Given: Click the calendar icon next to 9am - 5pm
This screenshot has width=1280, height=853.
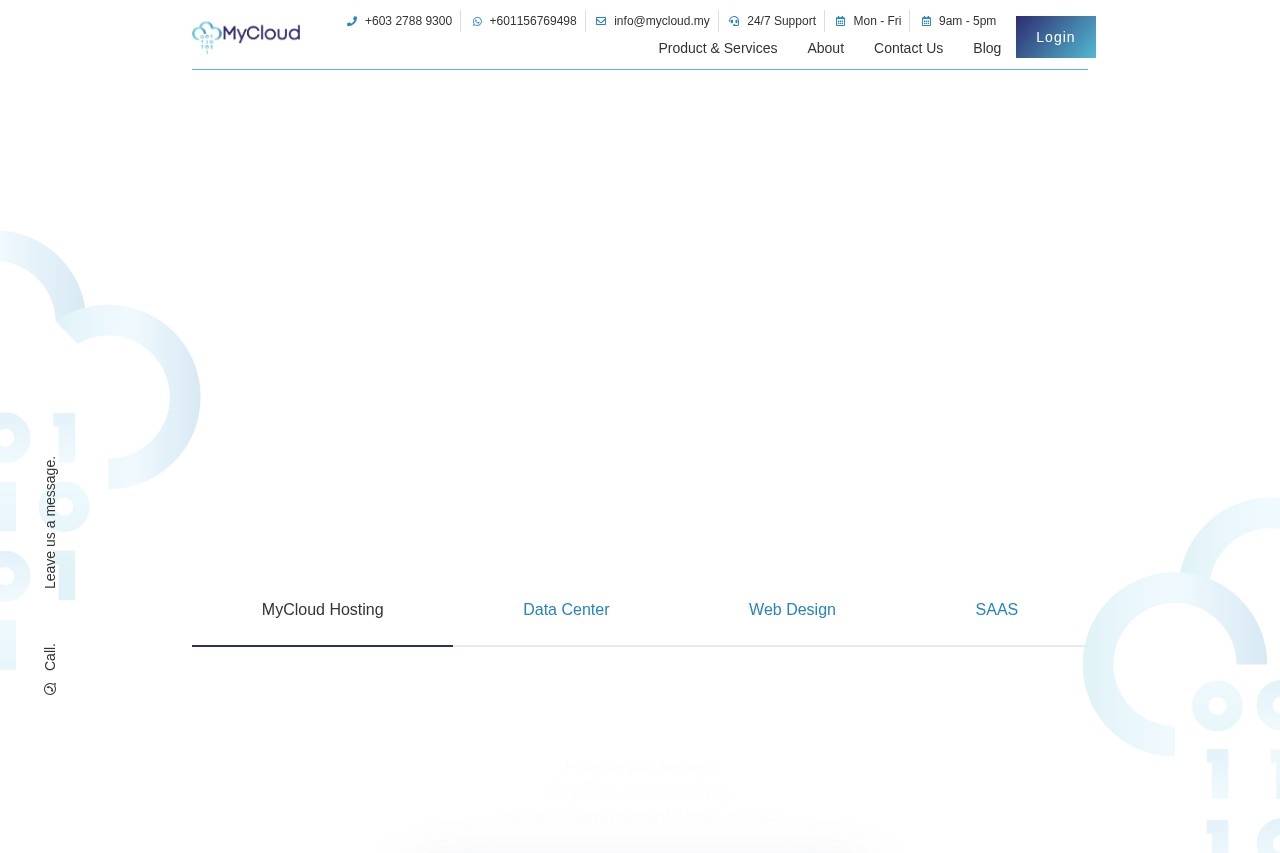Looking at the screenshot, I should click(x=926, y=21).
